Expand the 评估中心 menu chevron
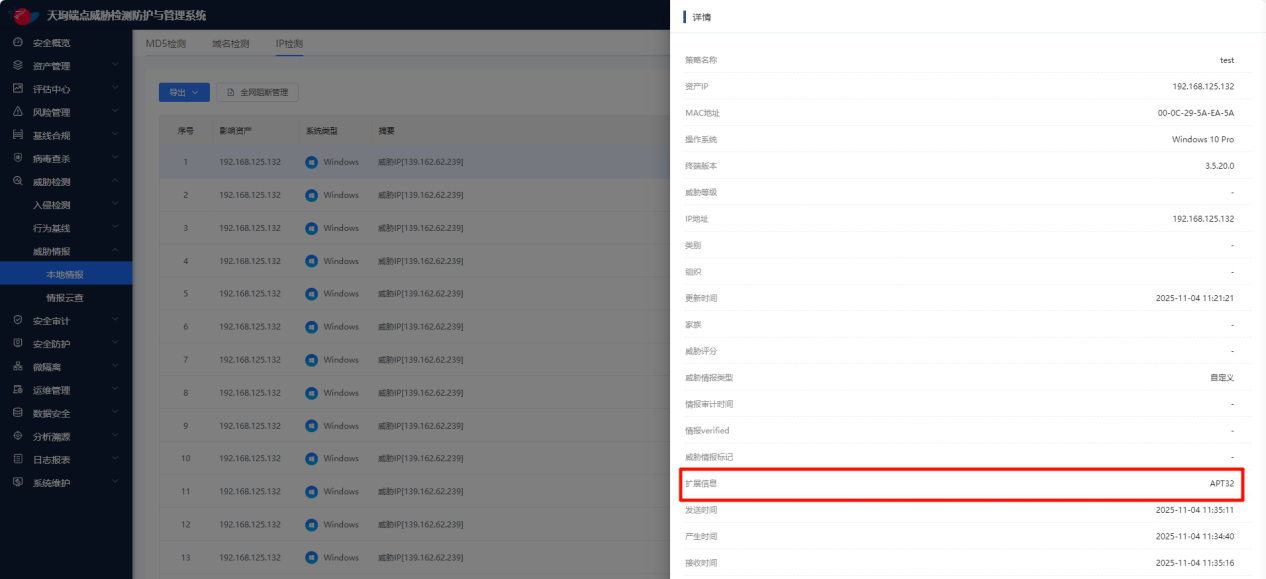 tap(115, 89)
